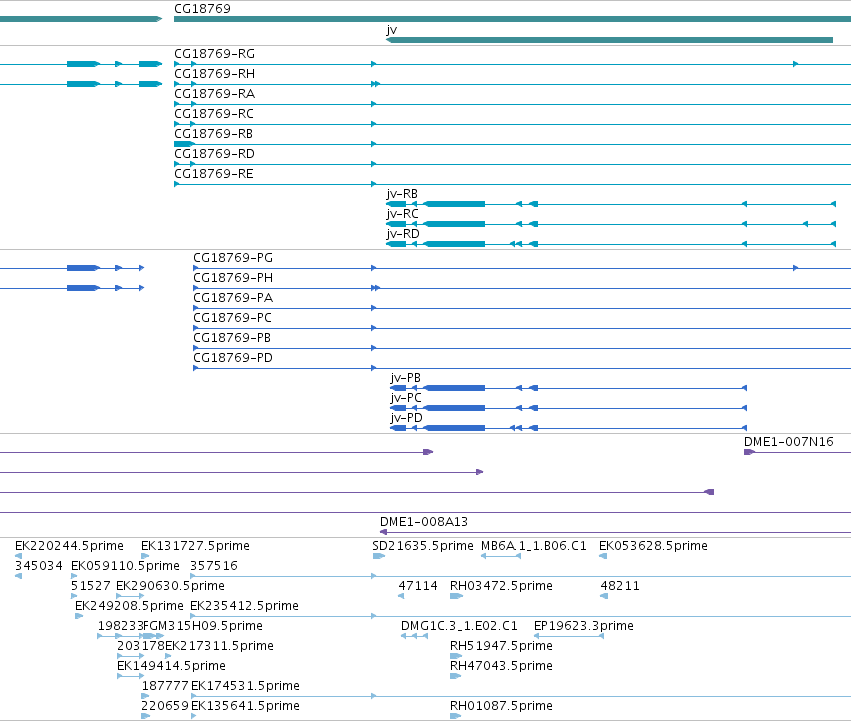Select EST EP19623.3prime

[583, 626]
